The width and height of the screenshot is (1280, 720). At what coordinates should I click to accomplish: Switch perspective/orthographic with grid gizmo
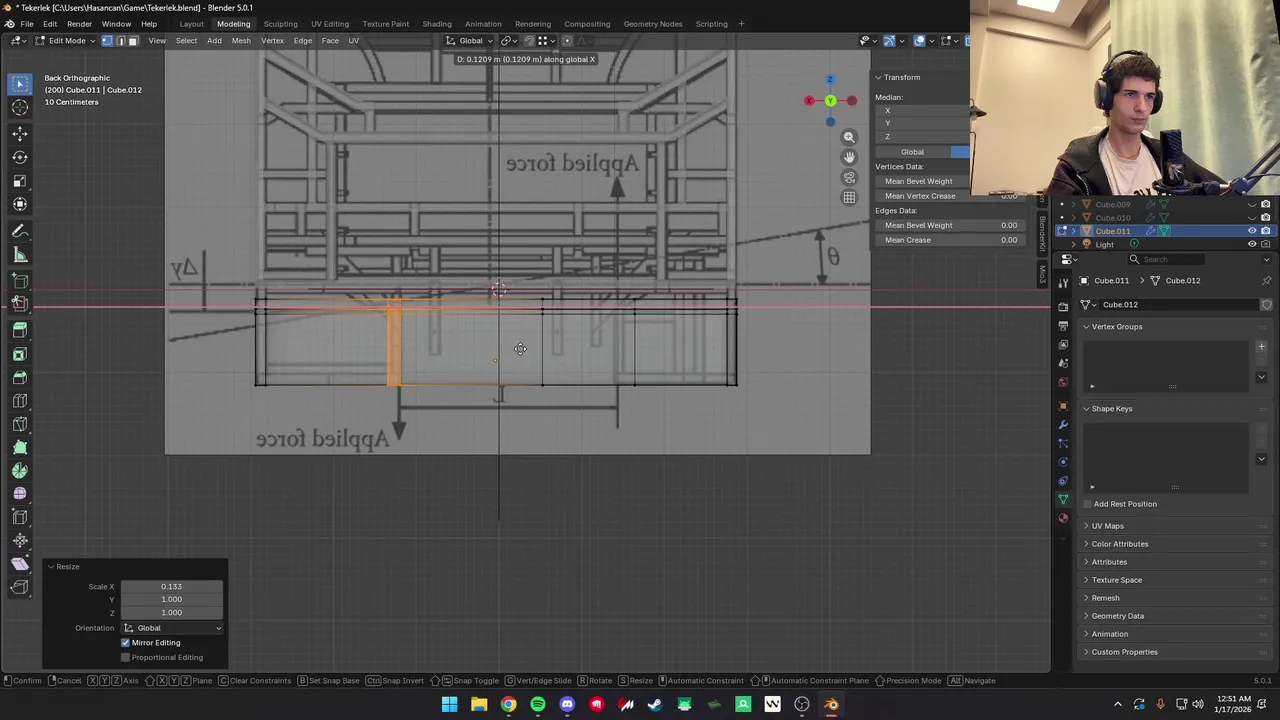point(849,197)
